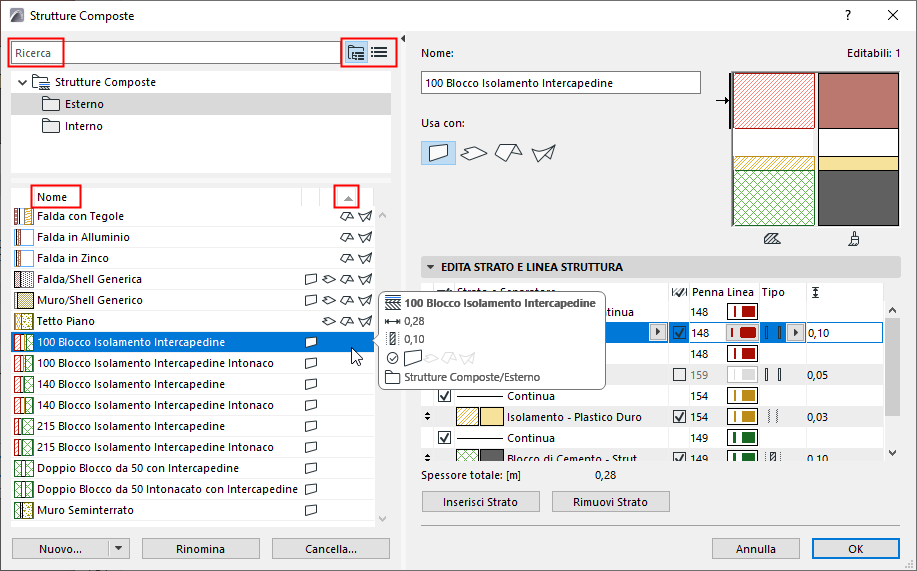Click wall icon in Doppio Blocco da 50 con Intercapedine row

tap(311, 468)
